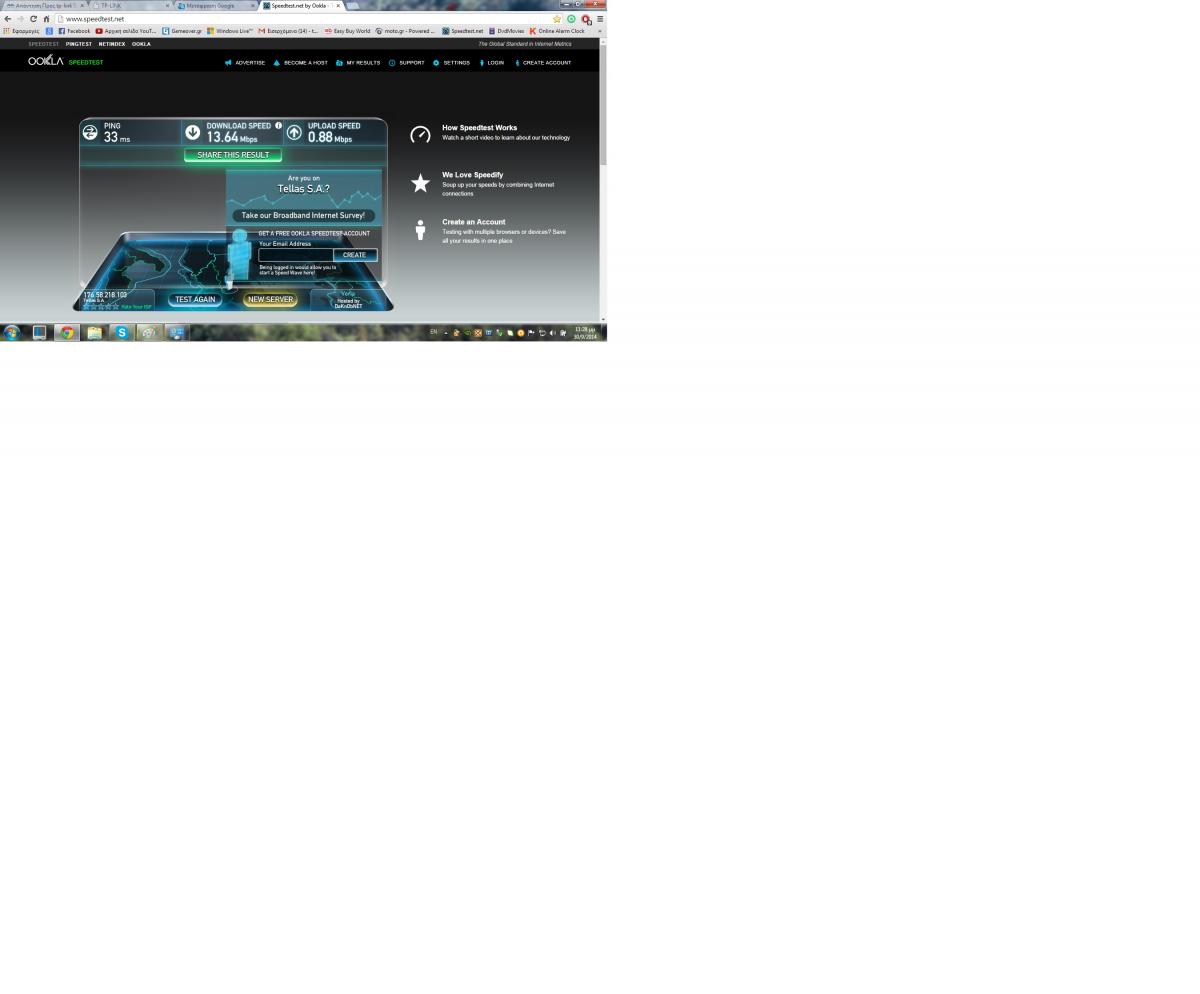Open the DvdMovies bookmark
The height and width of the screenshot is (994, 1200).
coord(506,31)
